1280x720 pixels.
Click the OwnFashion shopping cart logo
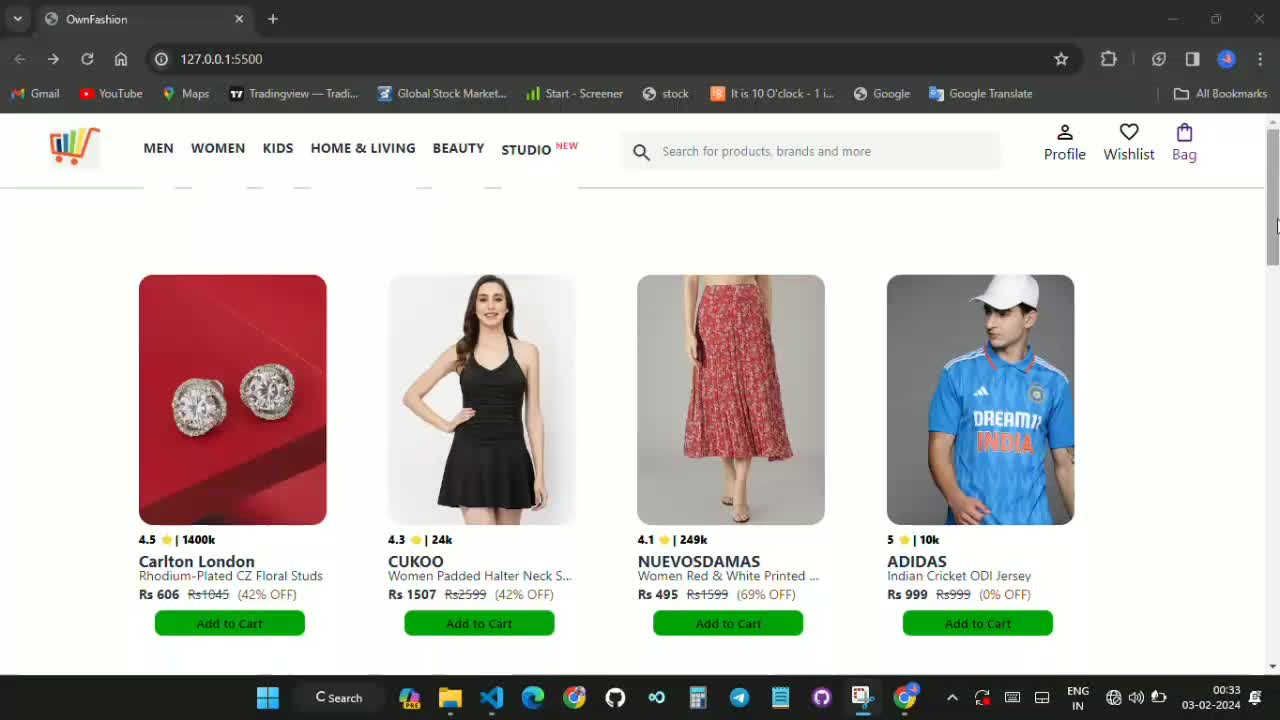point(74,147)
